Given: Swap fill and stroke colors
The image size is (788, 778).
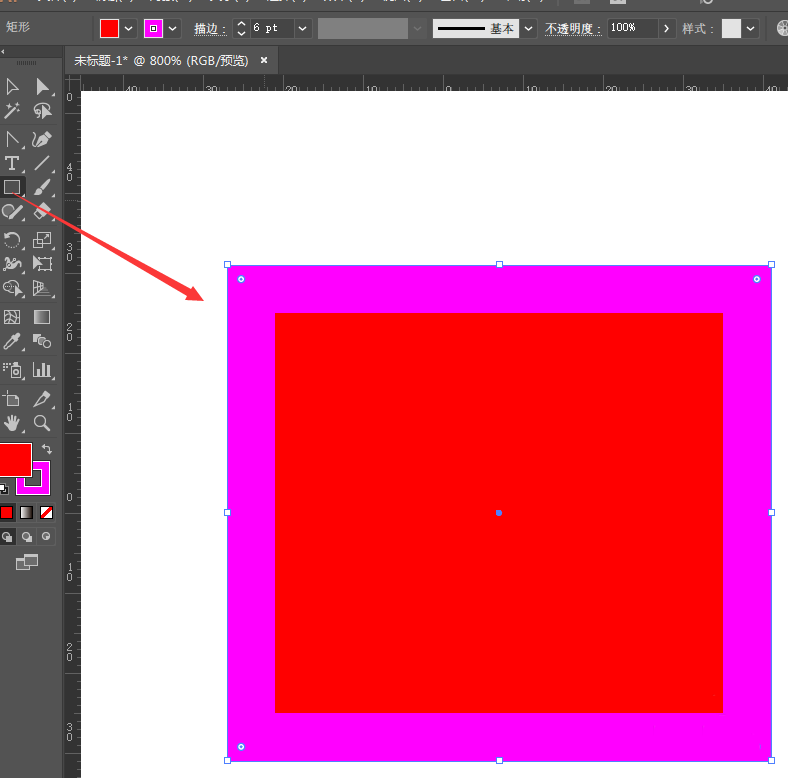Looking at the screenshot, I should pos(47,449).
